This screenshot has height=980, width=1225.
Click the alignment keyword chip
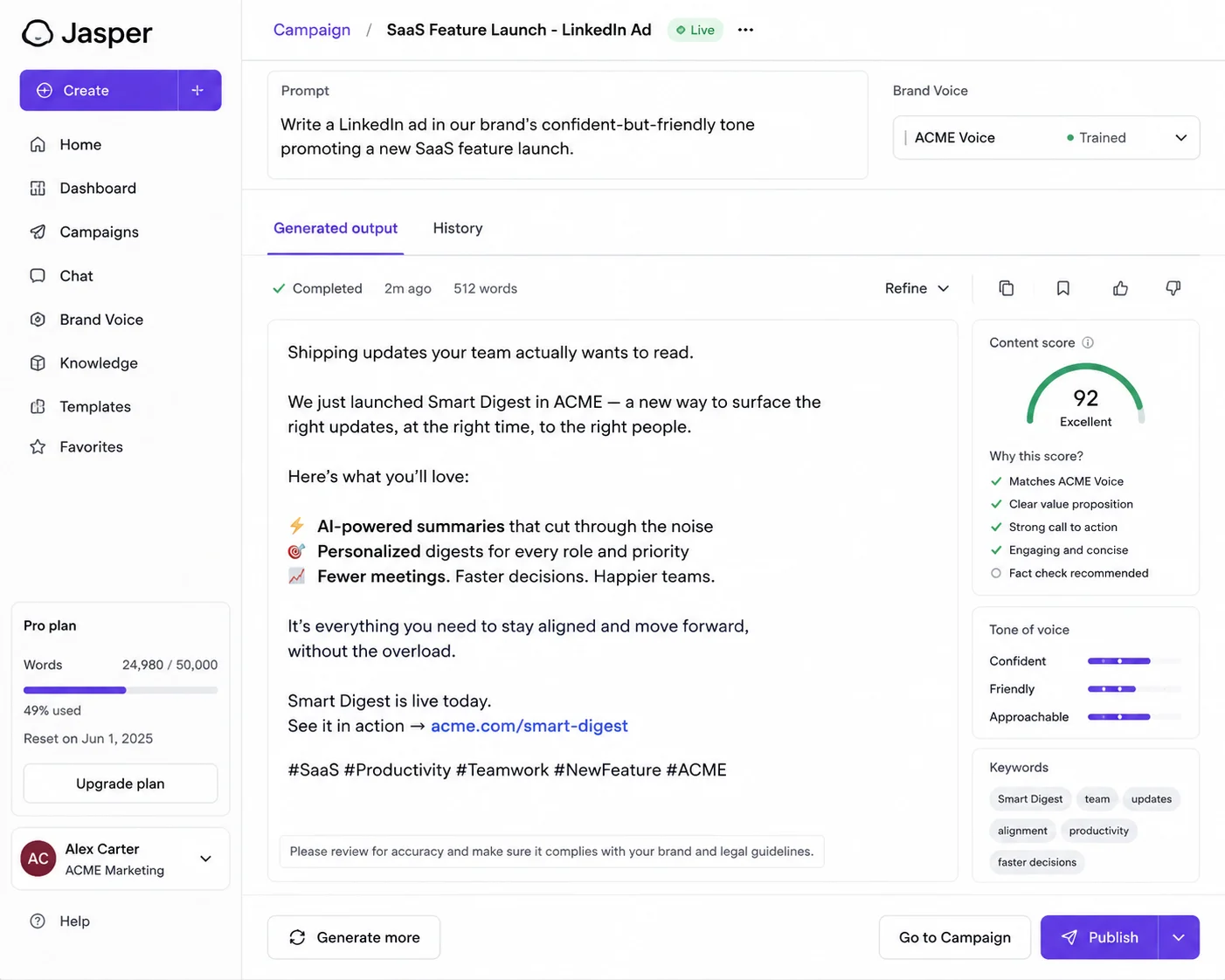pos(1022,831)
